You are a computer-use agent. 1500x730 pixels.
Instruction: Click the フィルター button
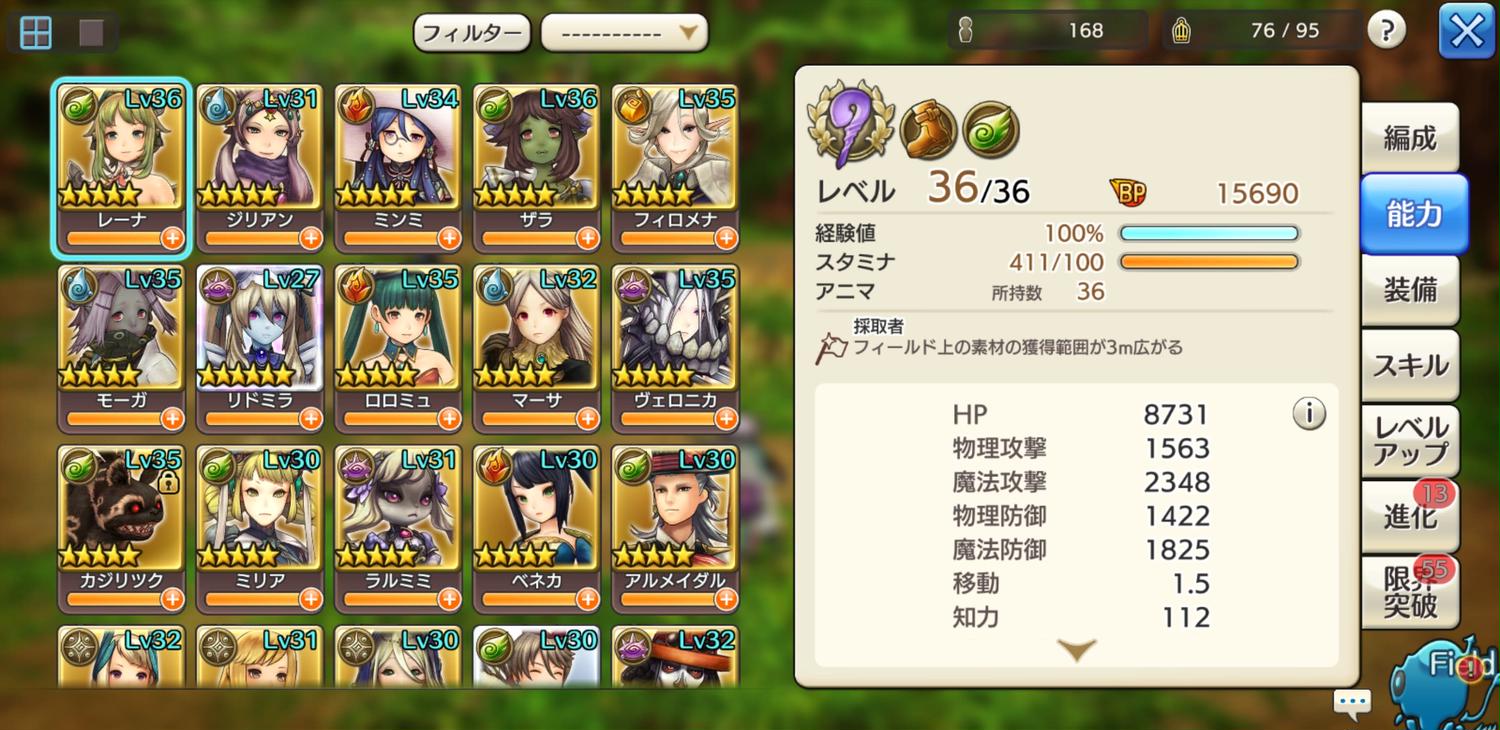pos(472,33)
